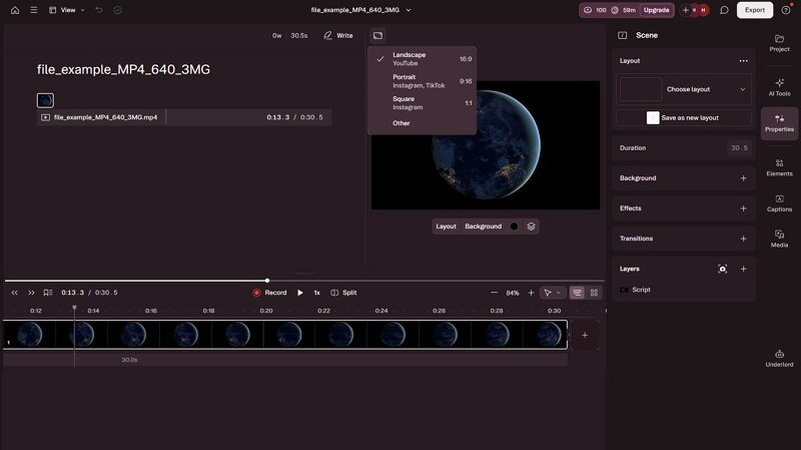
Task: Open the comments speech bubble icon
Action: click(x=724, y=10)
